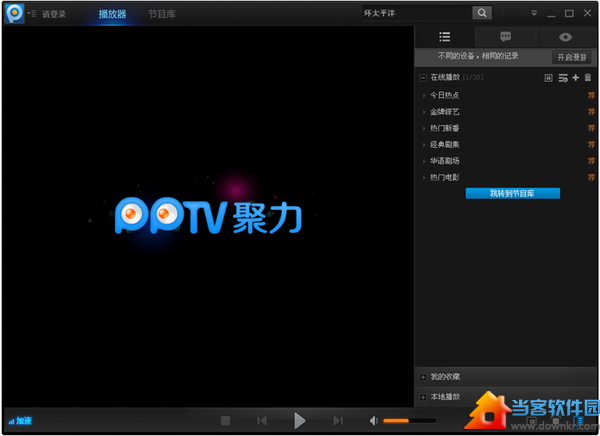Mute audio with the speaker icon
The height and width of the screenshot is (436, 600).
point(373,421)
